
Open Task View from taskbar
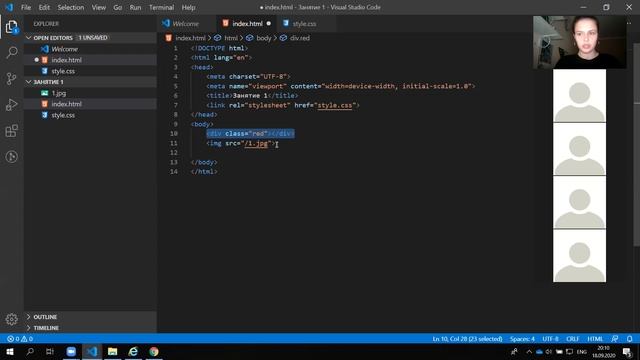click(x=50, y=351)
